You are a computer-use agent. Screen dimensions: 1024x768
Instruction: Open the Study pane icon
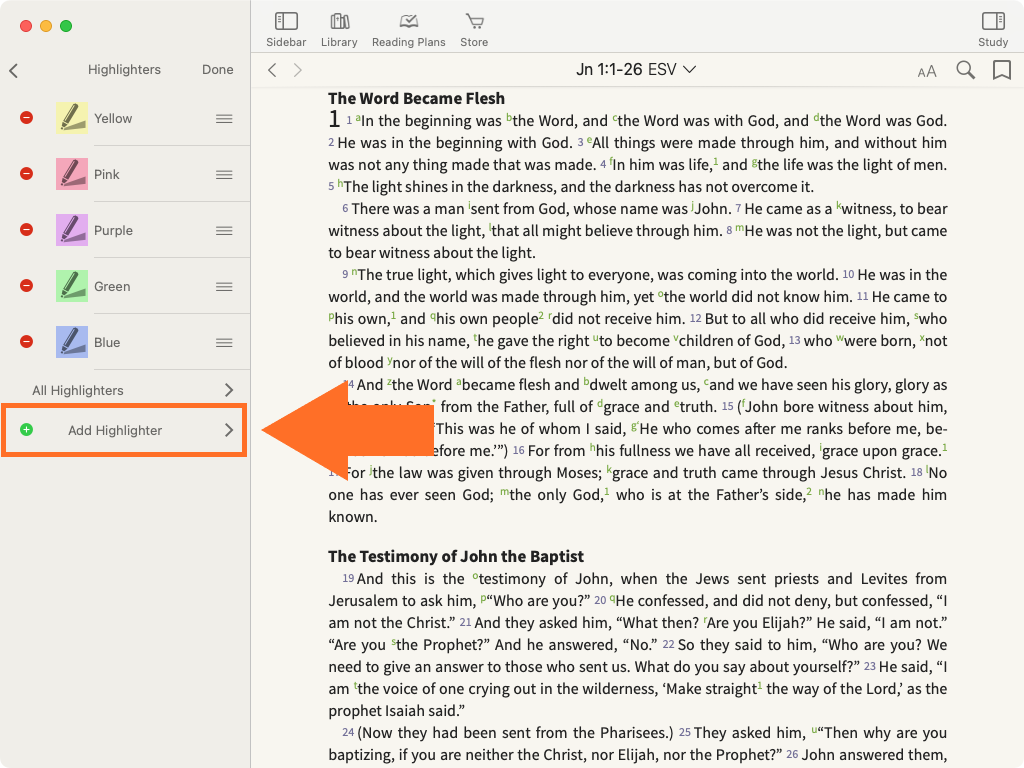[x=992, y=22]
